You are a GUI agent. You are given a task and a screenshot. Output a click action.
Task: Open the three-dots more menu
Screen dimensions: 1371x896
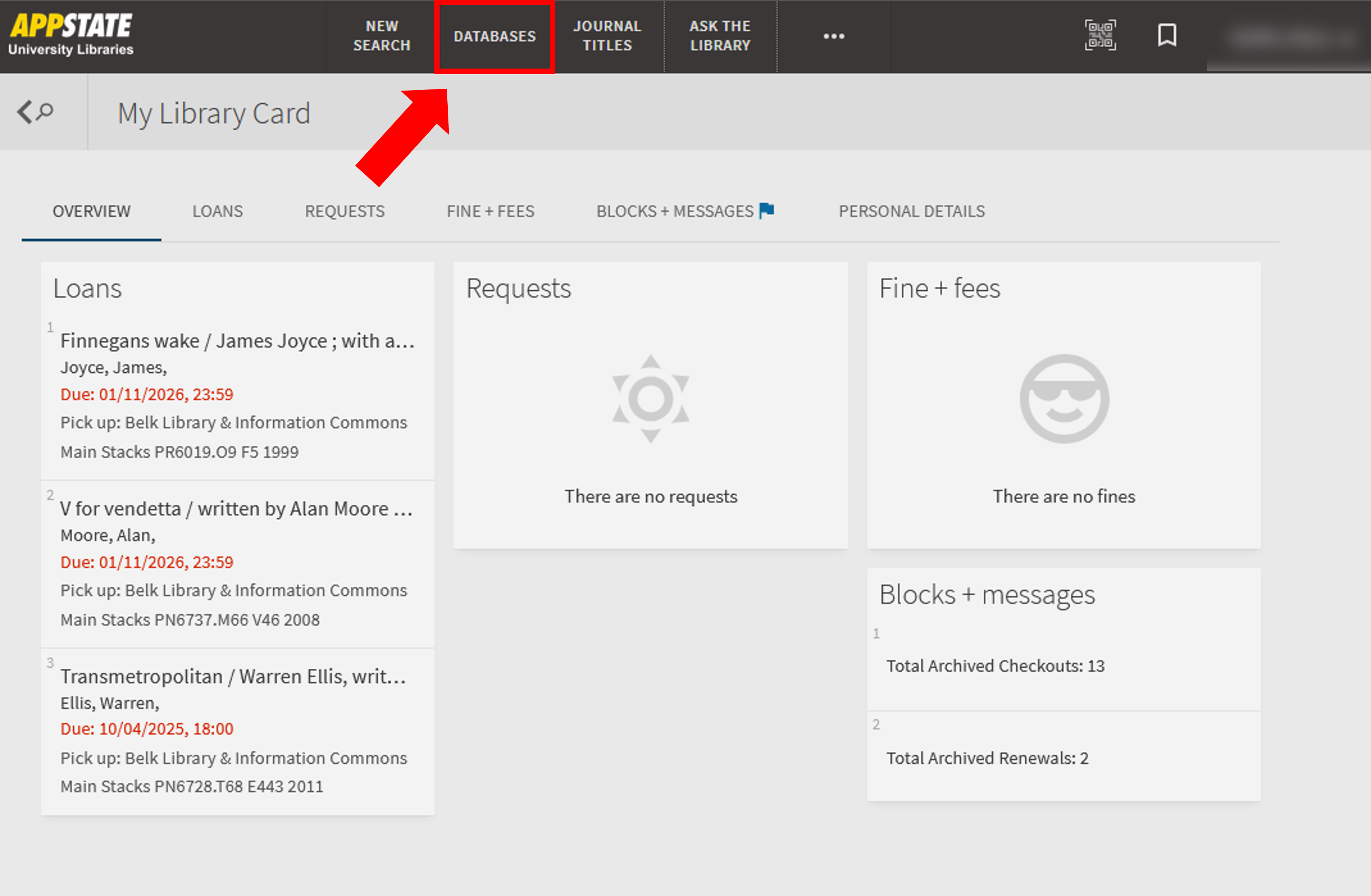833,36
